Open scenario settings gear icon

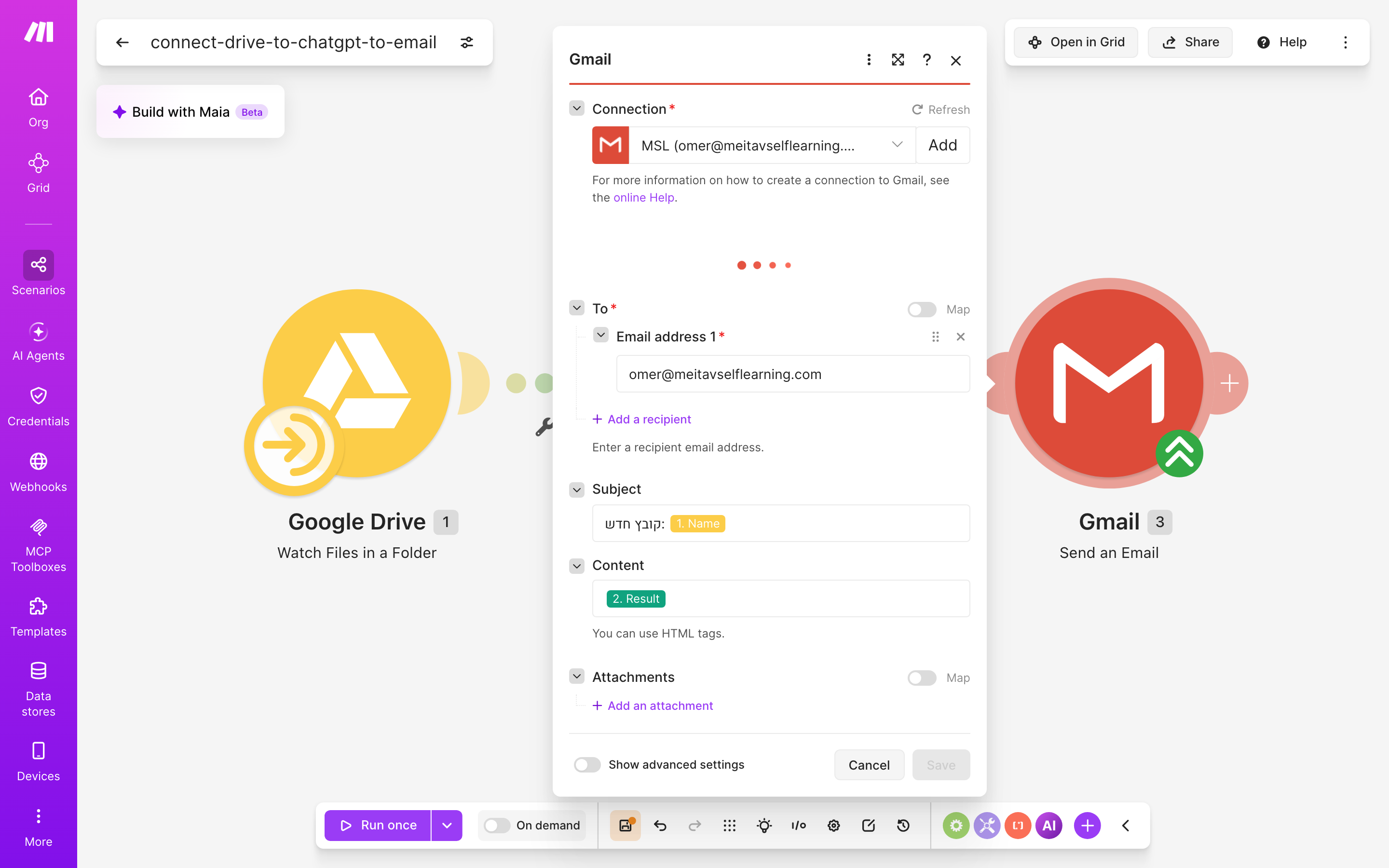pyautogui.click(x=833, y=826)
